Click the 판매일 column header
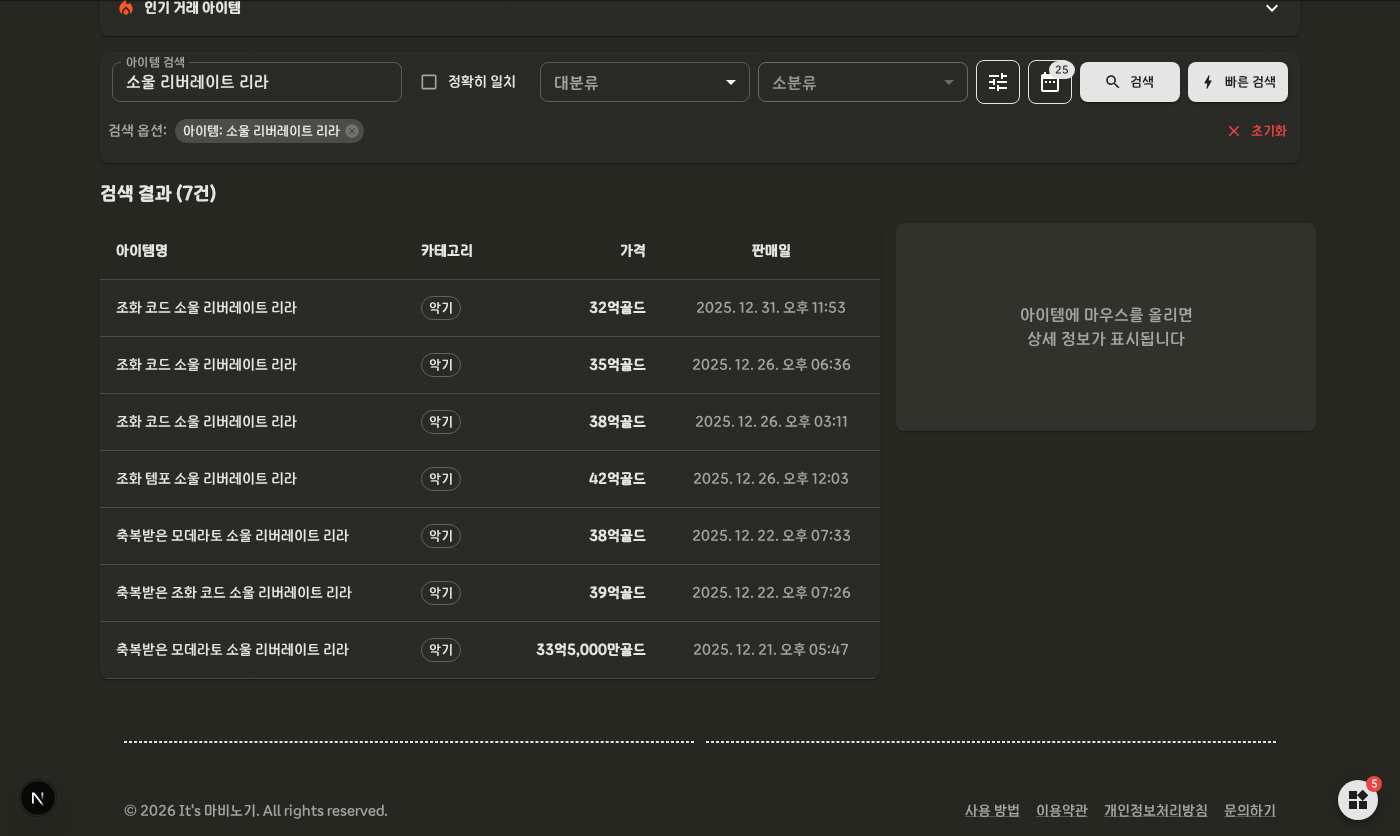 click(x=771, y=251)
